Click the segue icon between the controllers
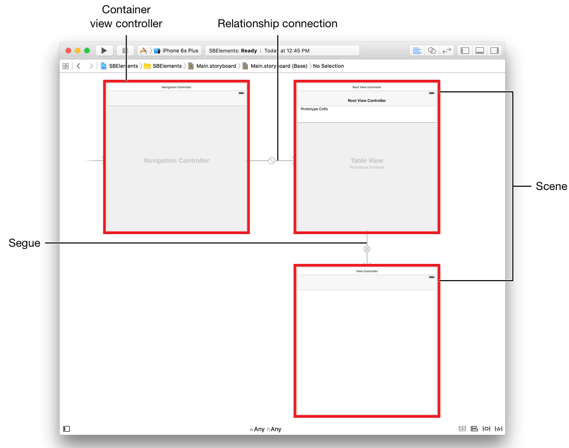 click(367, 249)
